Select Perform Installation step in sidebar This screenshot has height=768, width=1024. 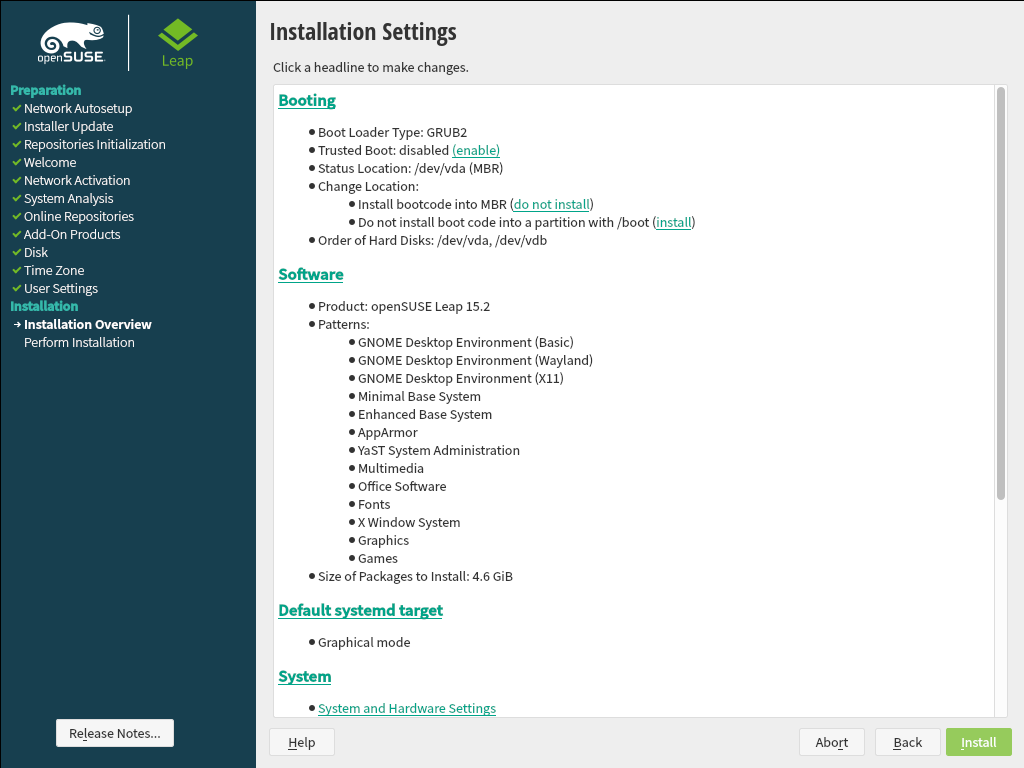click(x=79, y=342)
